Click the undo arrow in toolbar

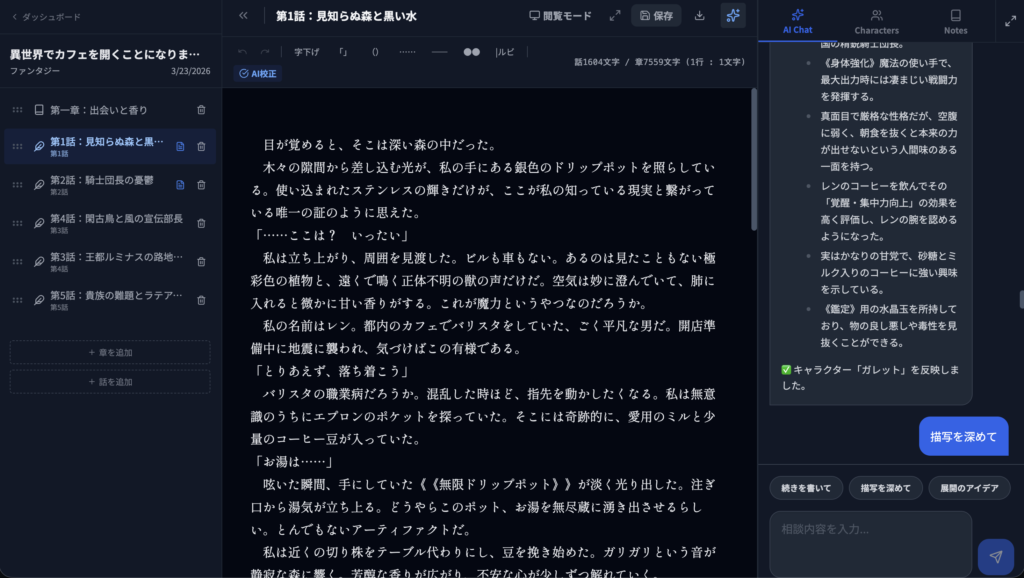pos(242,51)
